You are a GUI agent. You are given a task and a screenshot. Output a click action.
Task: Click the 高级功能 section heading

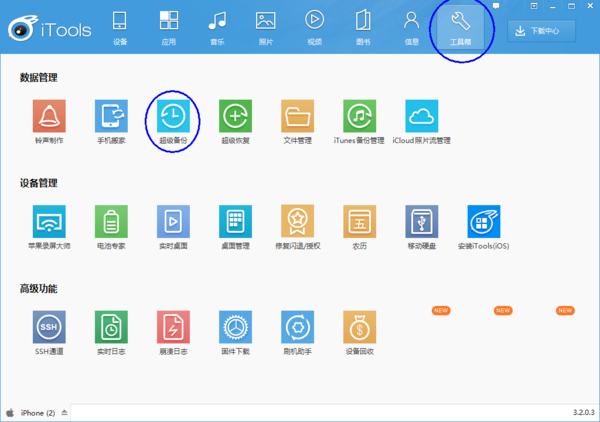39,288
